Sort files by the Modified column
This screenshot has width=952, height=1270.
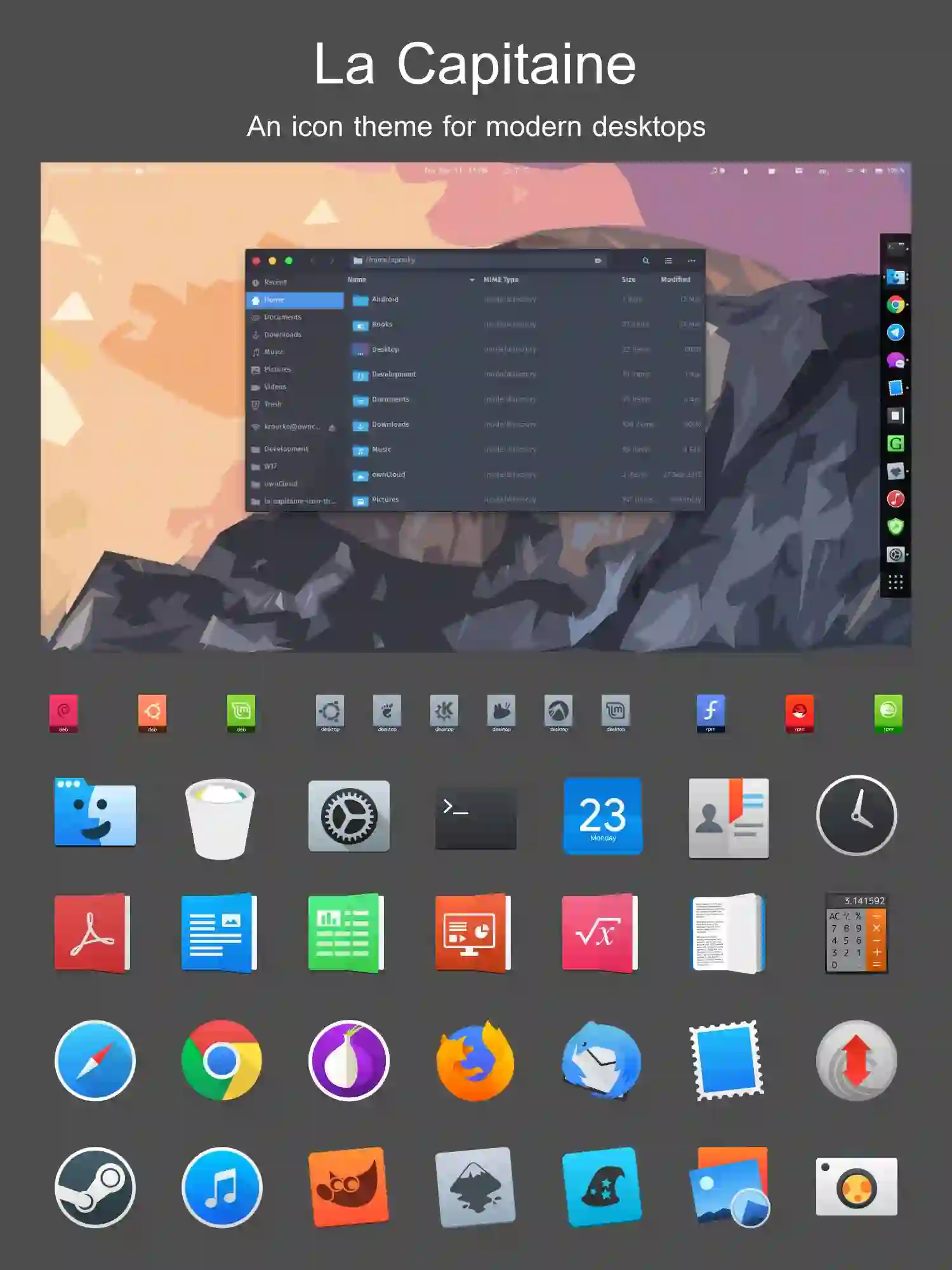[x=675, y=279]
